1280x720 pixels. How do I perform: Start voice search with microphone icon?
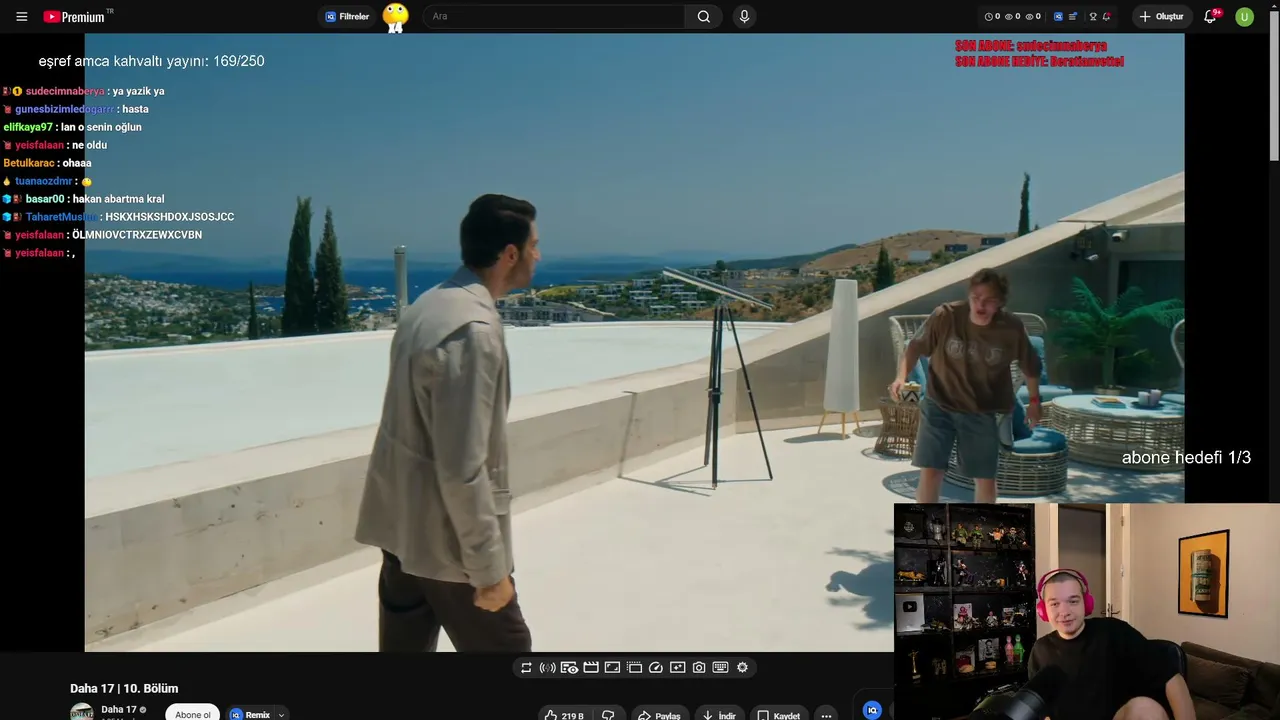(x=744, y=17)
